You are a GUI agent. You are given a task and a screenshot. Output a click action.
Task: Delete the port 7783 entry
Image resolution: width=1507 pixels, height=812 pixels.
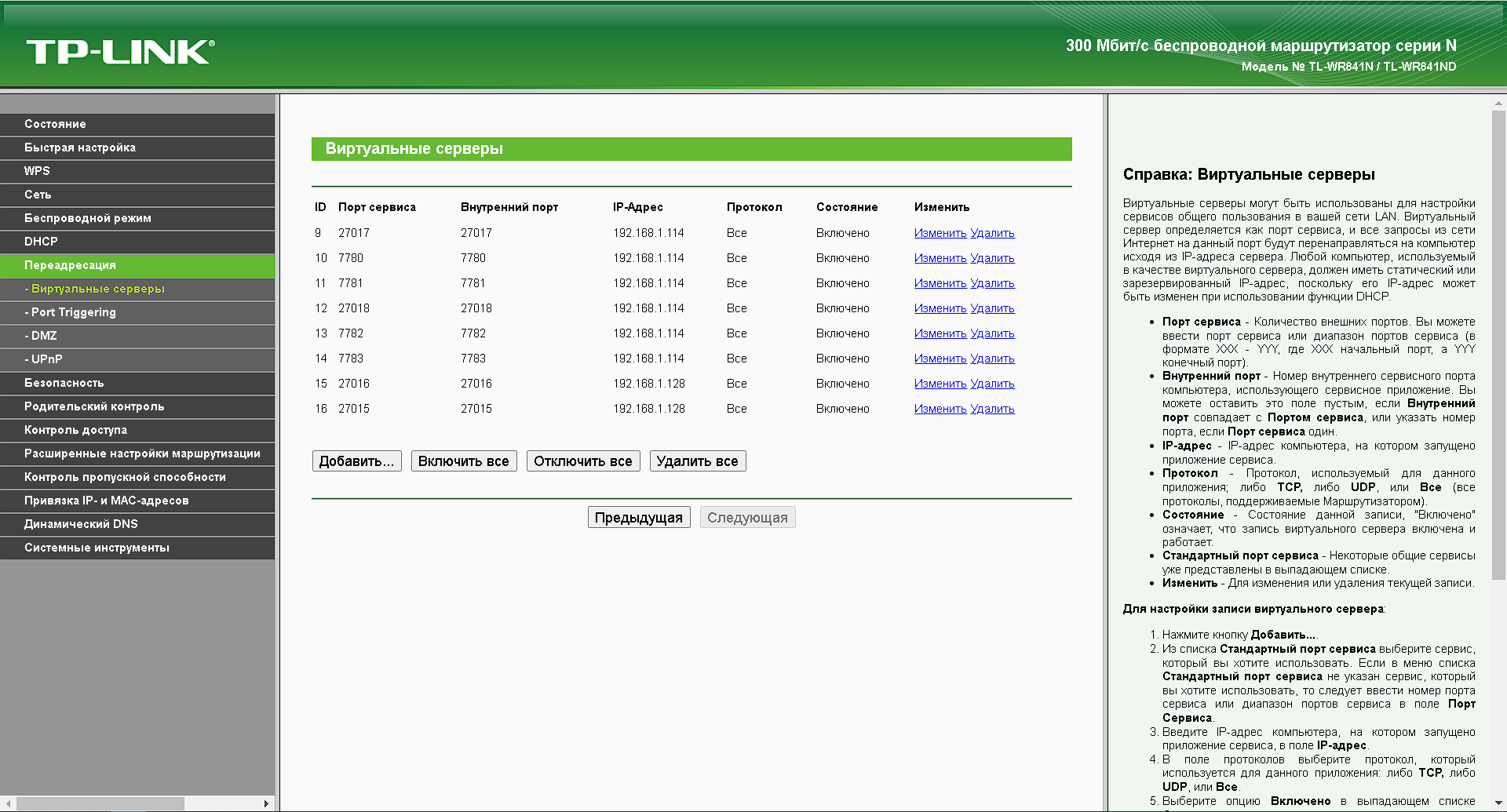(992, 359)
